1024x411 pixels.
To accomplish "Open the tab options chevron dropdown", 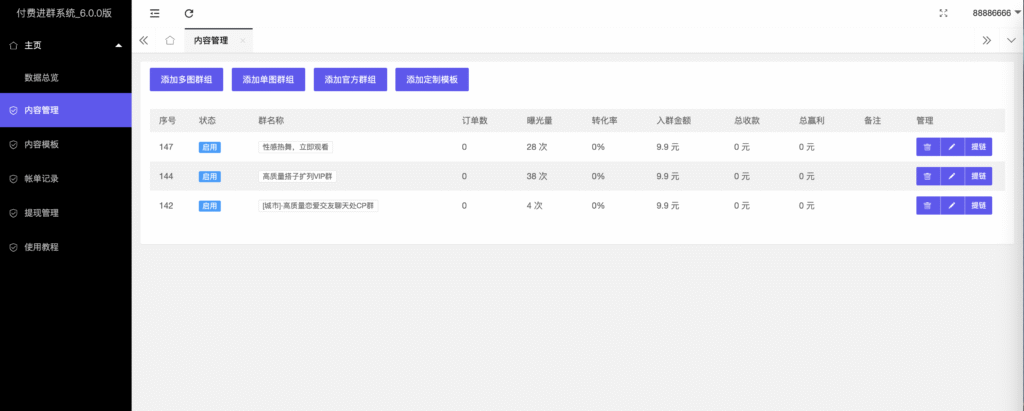I will coord(1010,41).
